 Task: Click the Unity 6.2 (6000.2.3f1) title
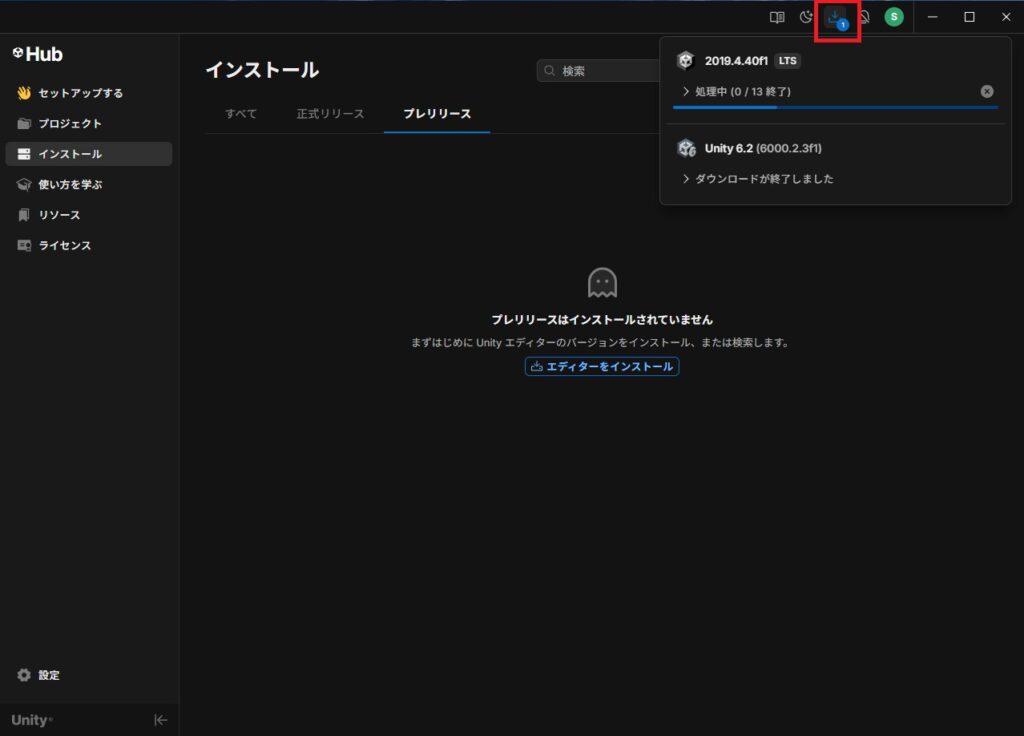[x=763, y=148]
